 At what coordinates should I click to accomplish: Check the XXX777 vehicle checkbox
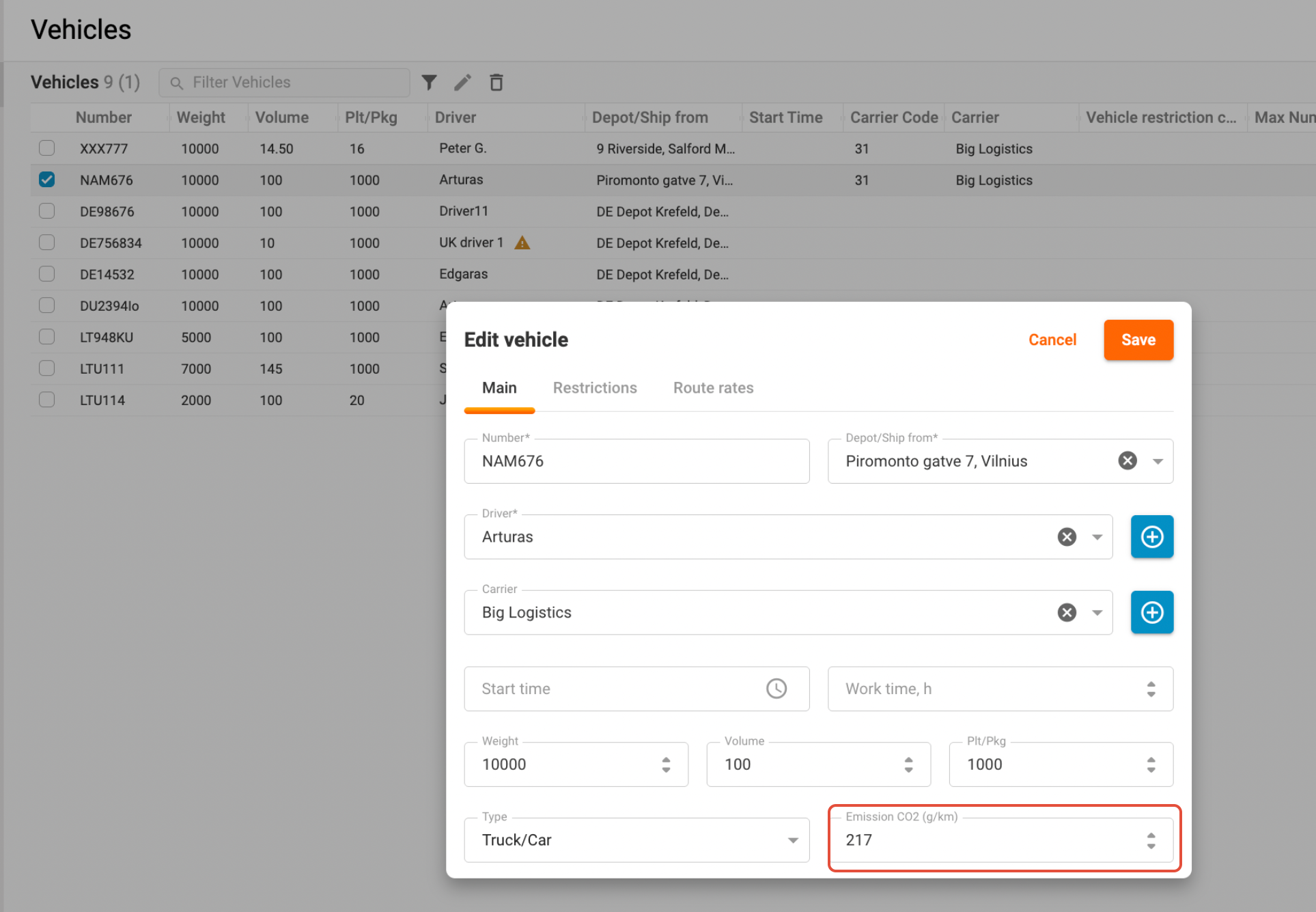tap(47, 148)
